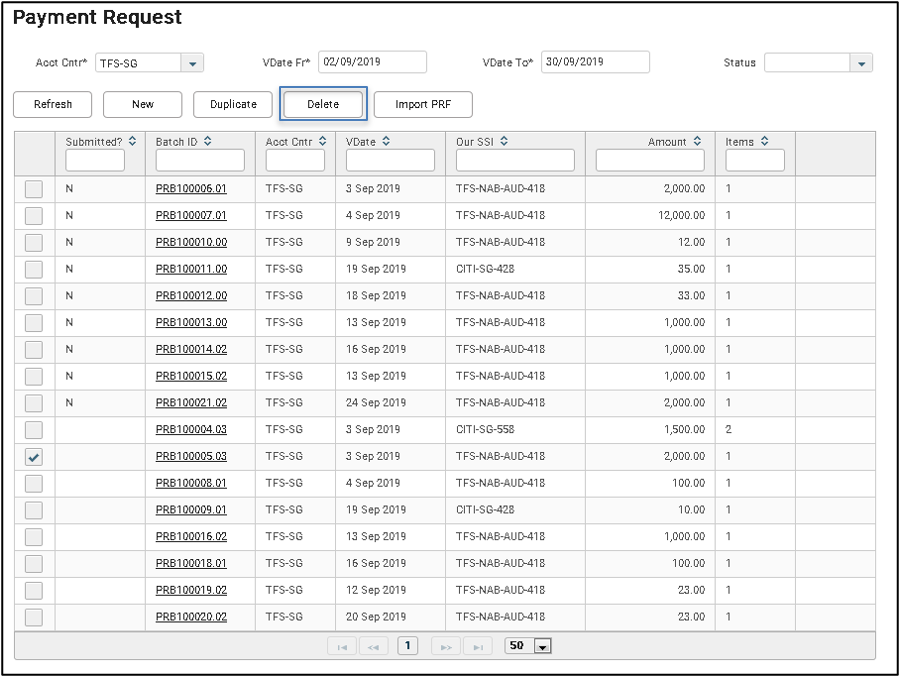Sort by Batch ID column sort icon
Image resolution: width=901 pixels, height=677 pixels.
point(208,142)
